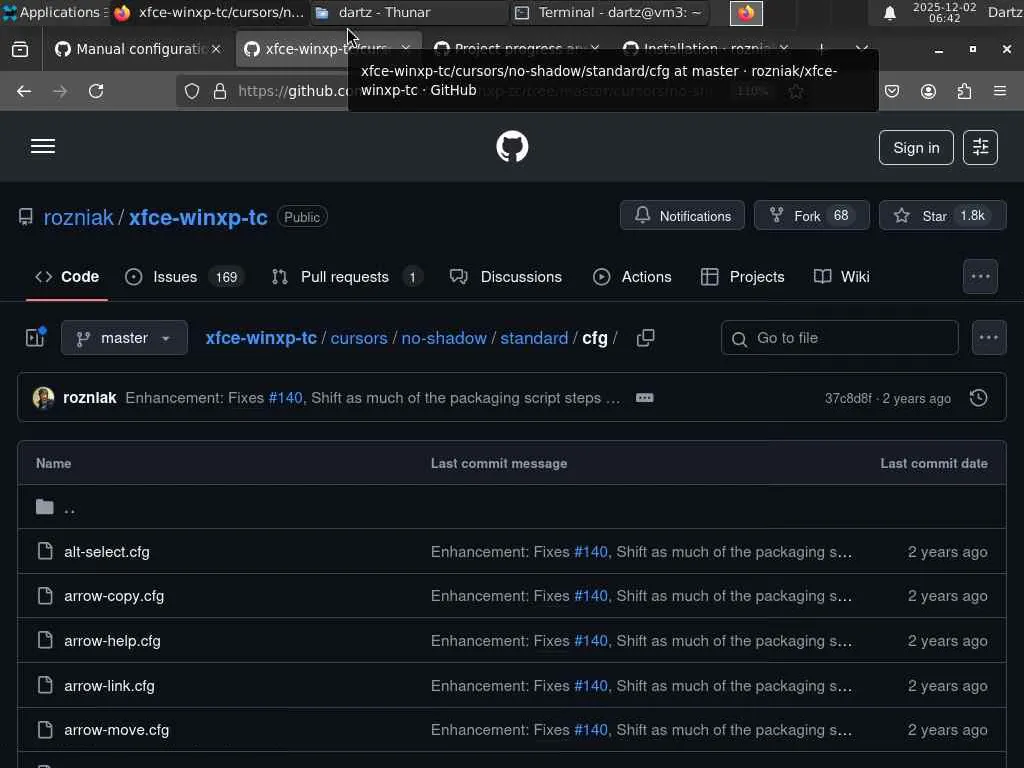Viewport: 1024px width, 768px height.
Task: Open the Discussions tab
Action: pos(505,277)
